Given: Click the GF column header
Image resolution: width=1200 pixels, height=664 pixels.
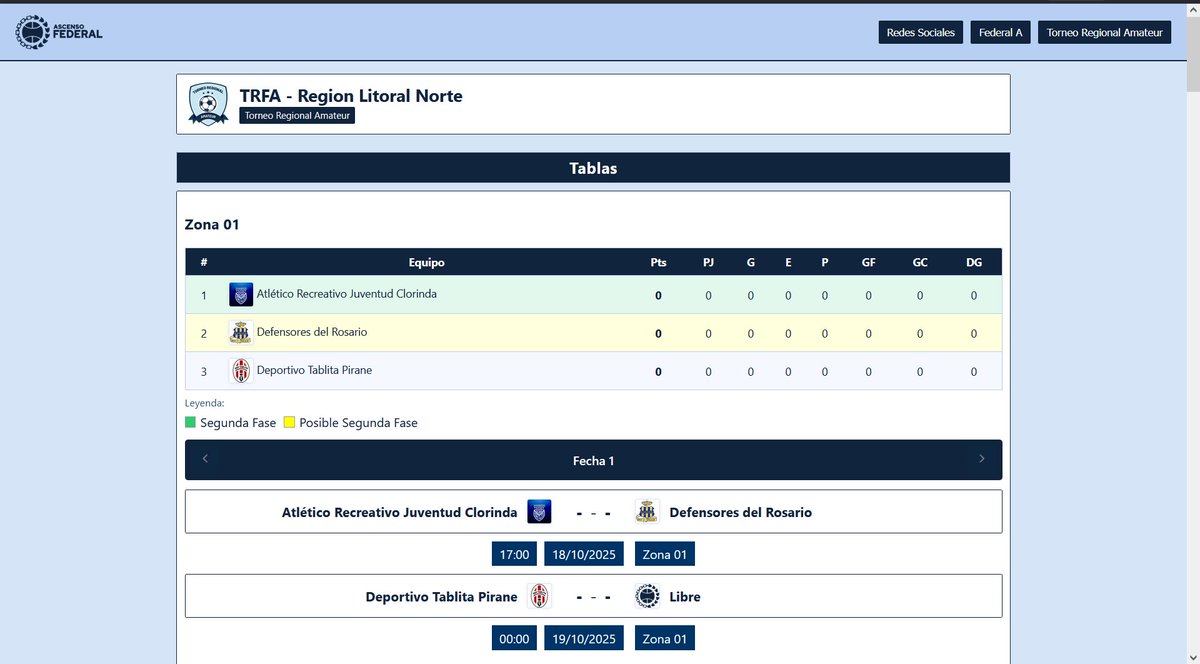Looking at the screenshot, I should coord(868,263).
